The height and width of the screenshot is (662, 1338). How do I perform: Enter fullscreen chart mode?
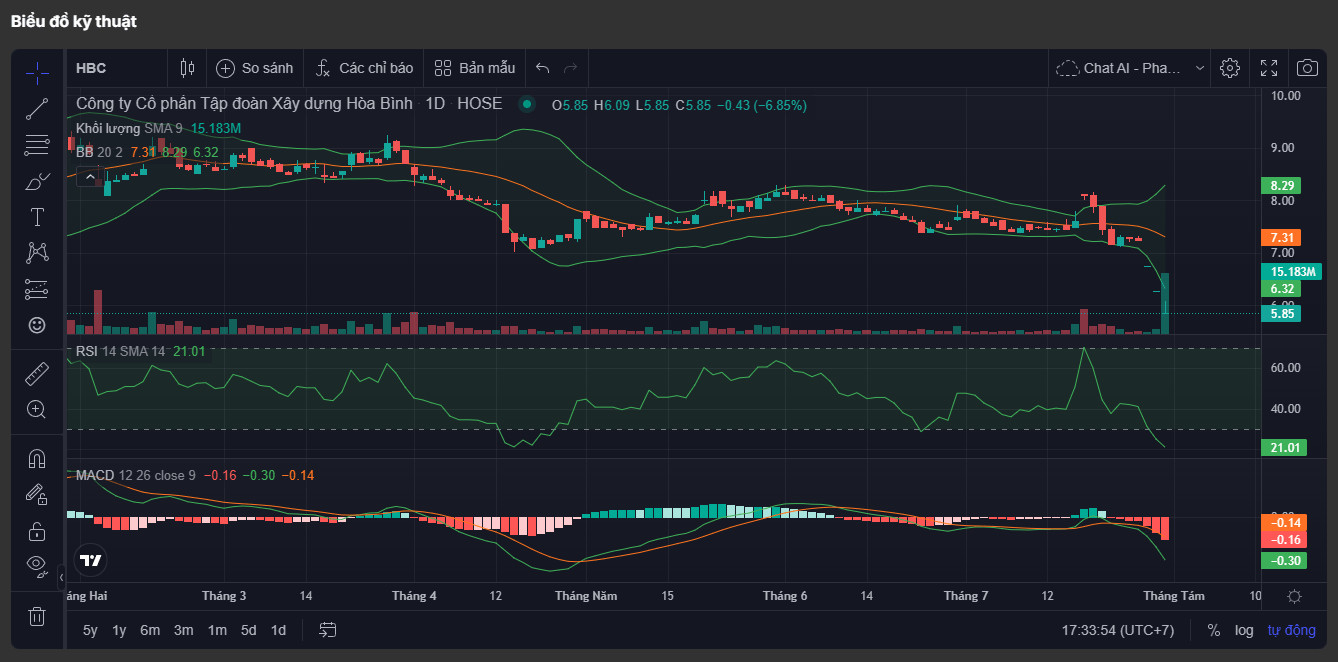[x=1269, y=68]
